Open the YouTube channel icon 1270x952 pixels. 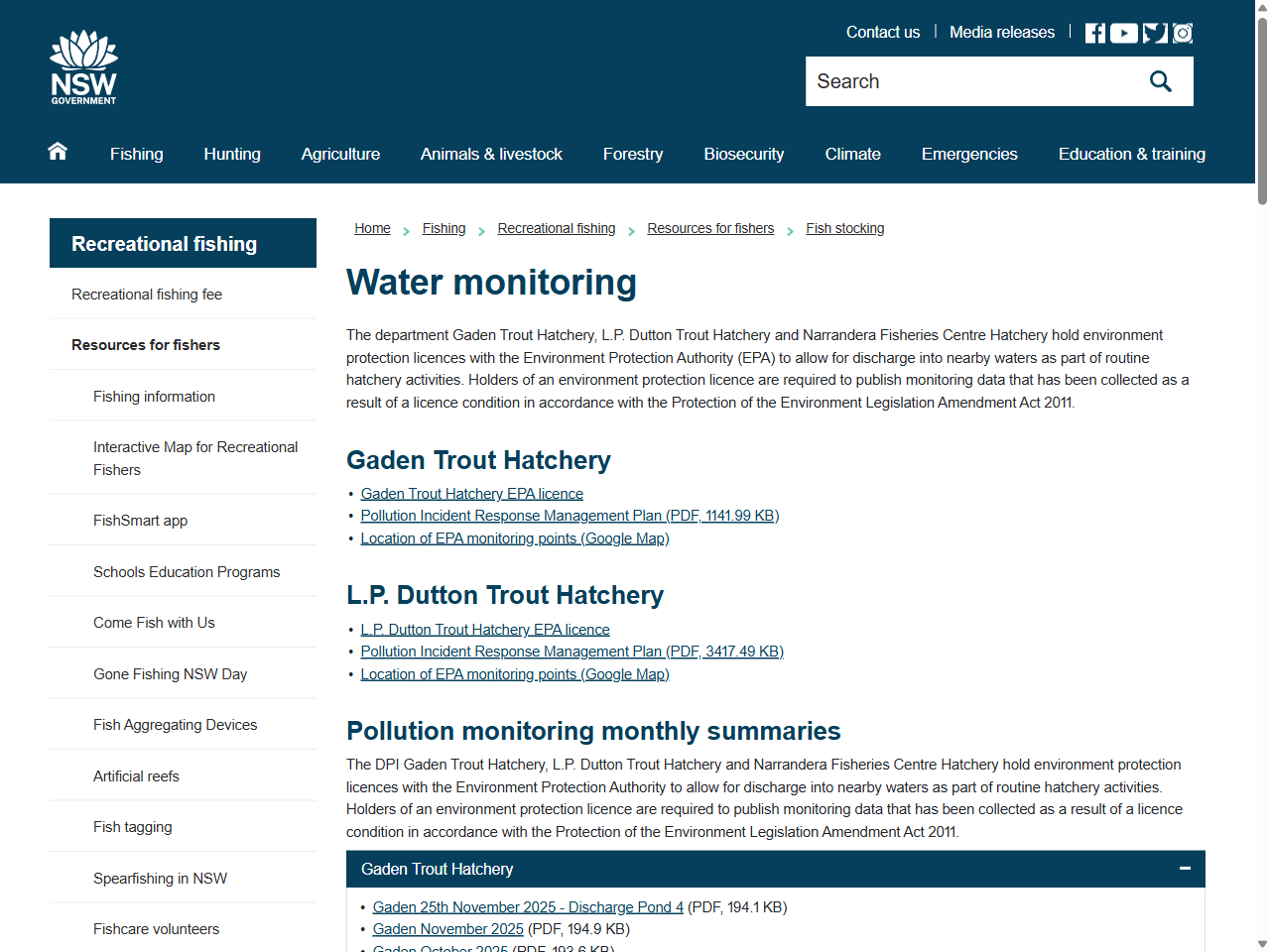tap(1123, 32)
